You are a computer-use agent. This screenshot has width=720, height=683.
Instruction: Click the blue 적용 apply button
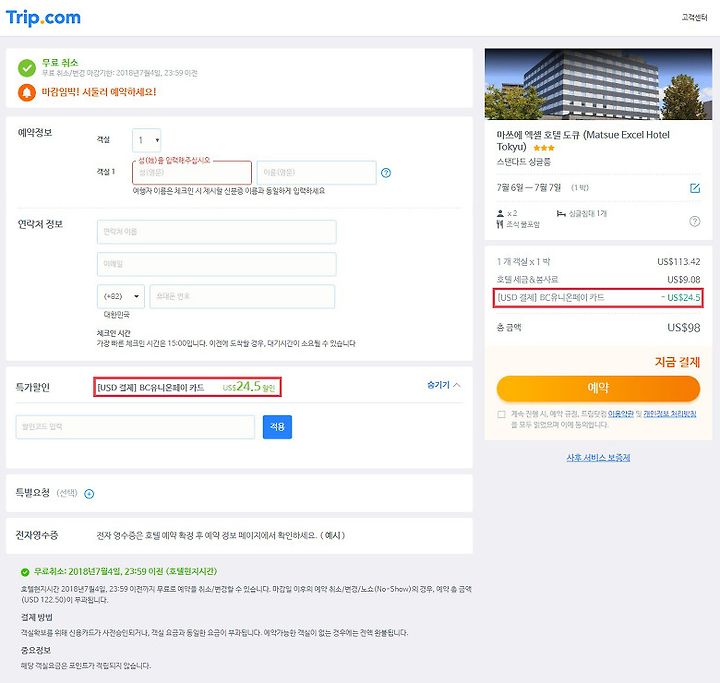point(277,427)
